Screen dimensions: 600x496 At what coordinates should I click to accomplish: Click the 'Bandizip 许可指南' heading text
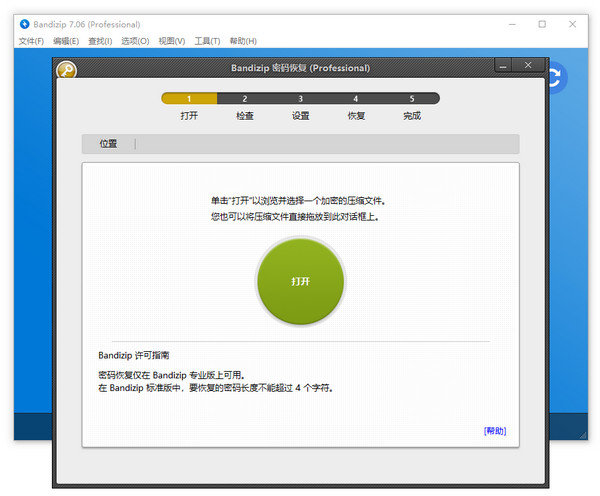(x=134, y=356)
